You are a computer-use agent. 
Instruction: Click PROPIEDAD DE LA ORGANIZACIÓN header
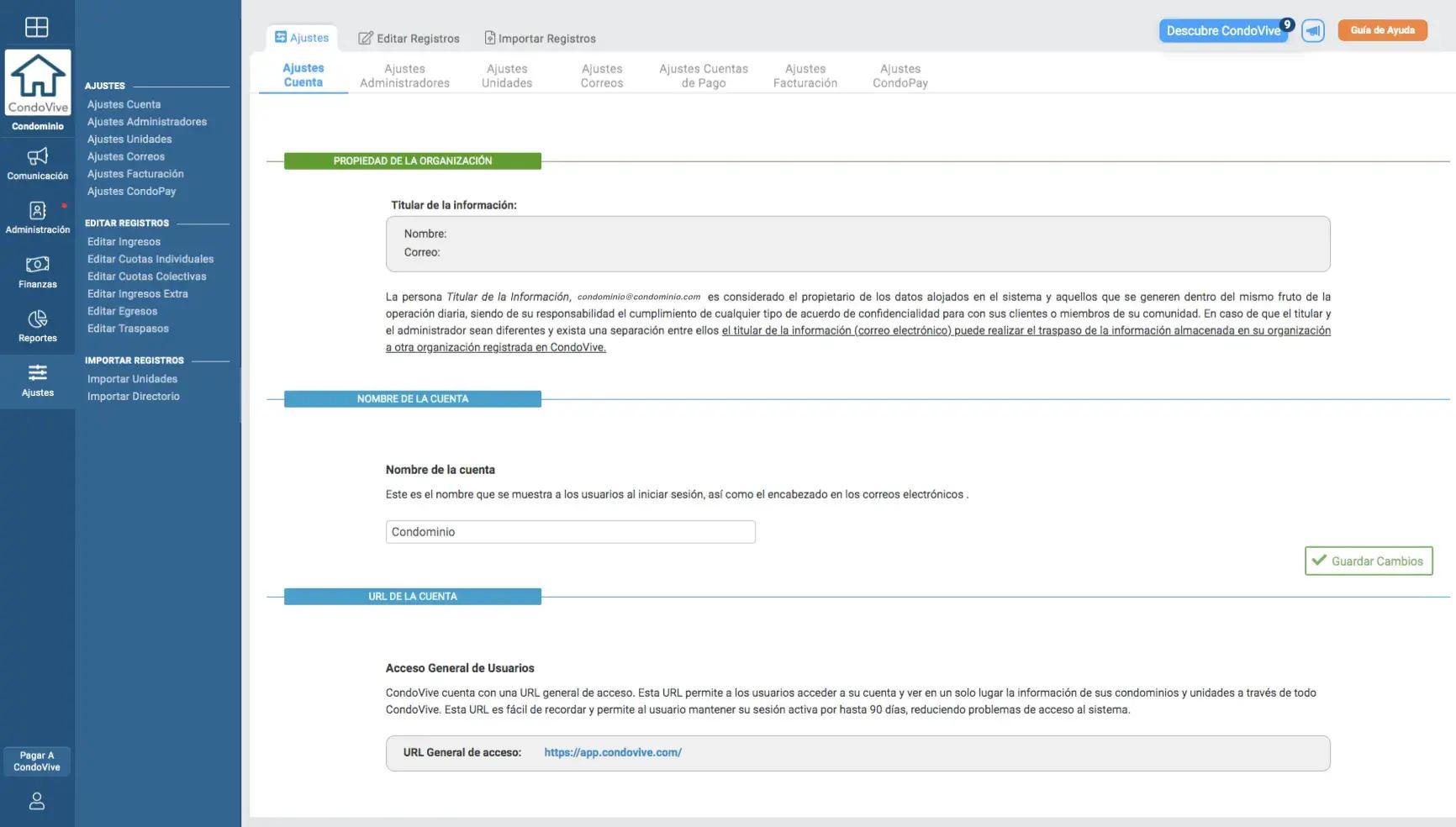[412, 161]
